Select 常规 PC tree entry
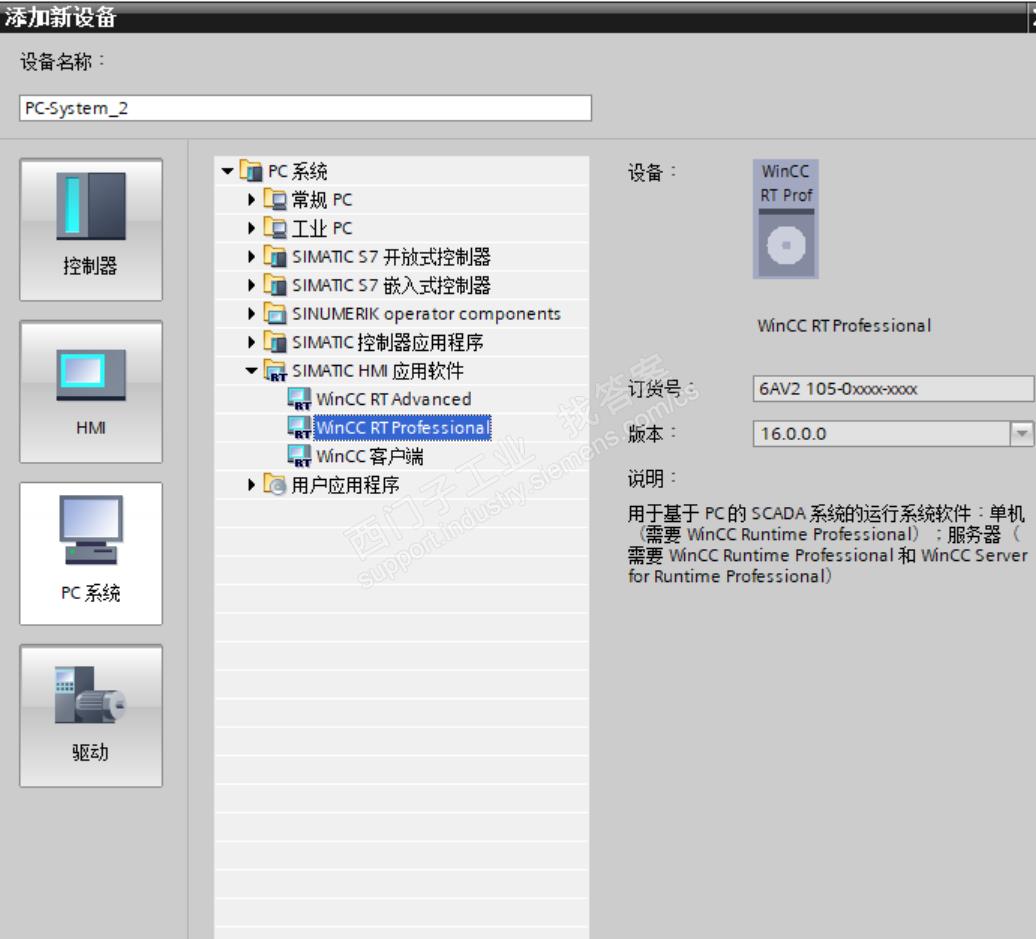 coord(322,200)
